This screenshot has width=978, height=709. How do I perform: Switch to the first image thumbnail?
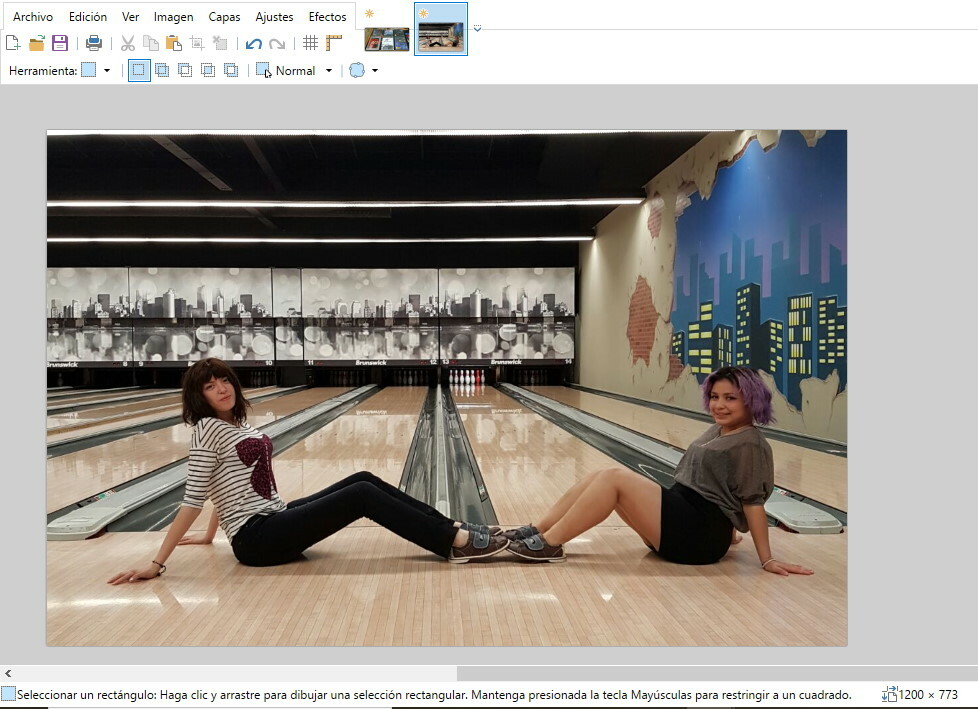coord(387,38)
